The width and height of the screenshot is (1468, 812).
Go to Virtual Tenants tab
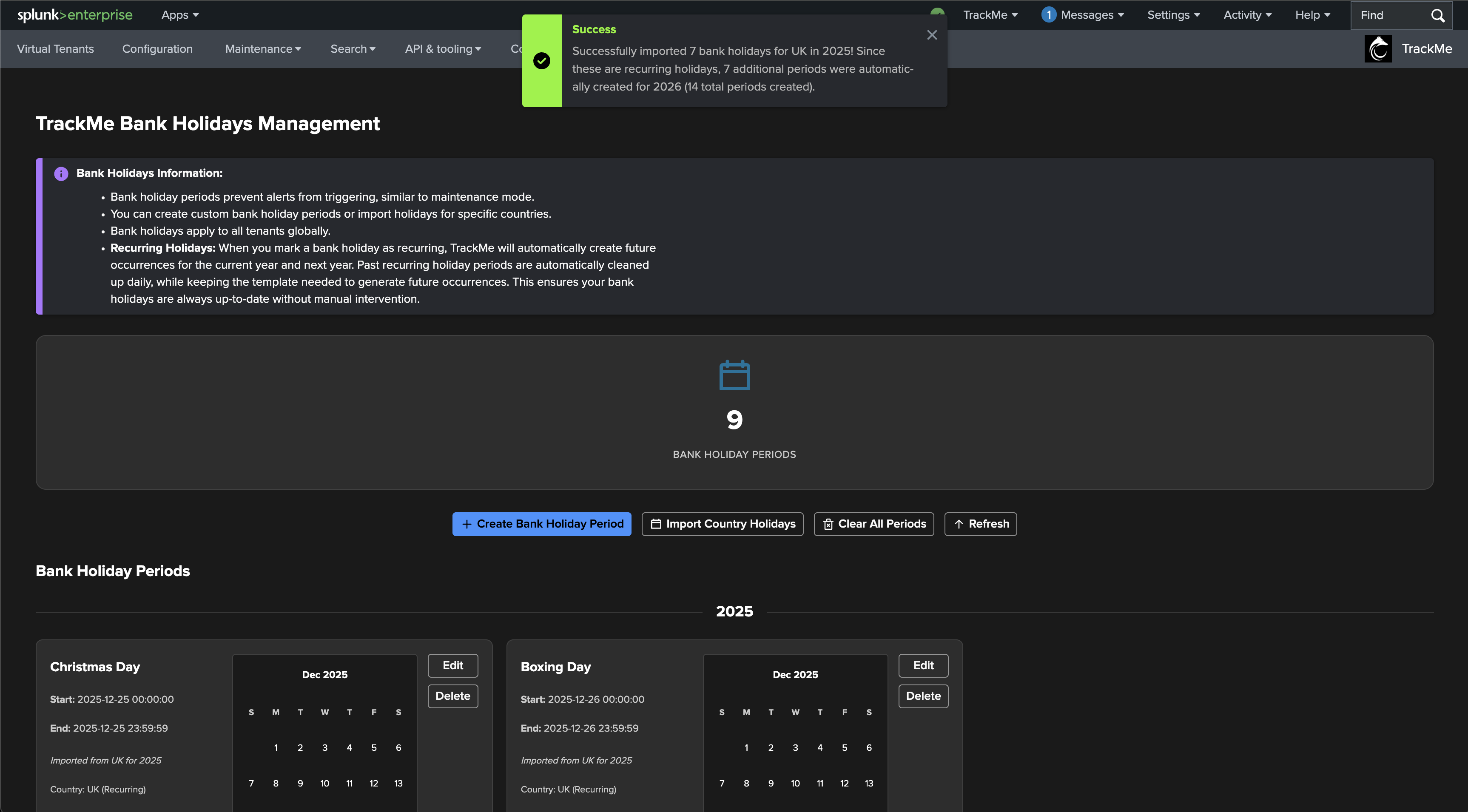tap(55, 49)
